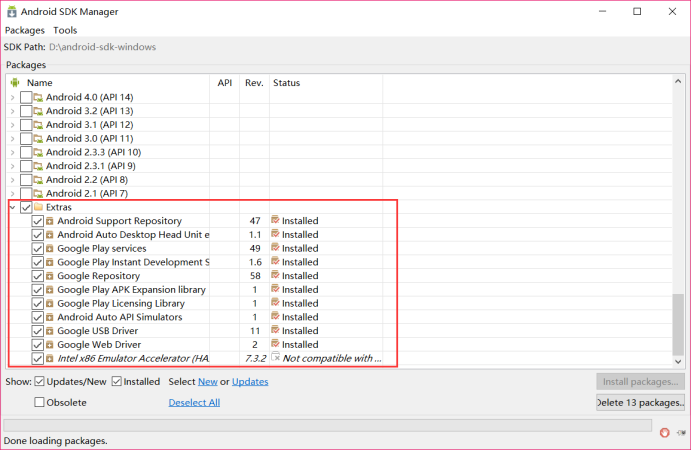The height and width of the screenshot is (451, 692).
Task: Enable the Obsolete checkbox
Action: pyautogui.click(x=39, y=402)
